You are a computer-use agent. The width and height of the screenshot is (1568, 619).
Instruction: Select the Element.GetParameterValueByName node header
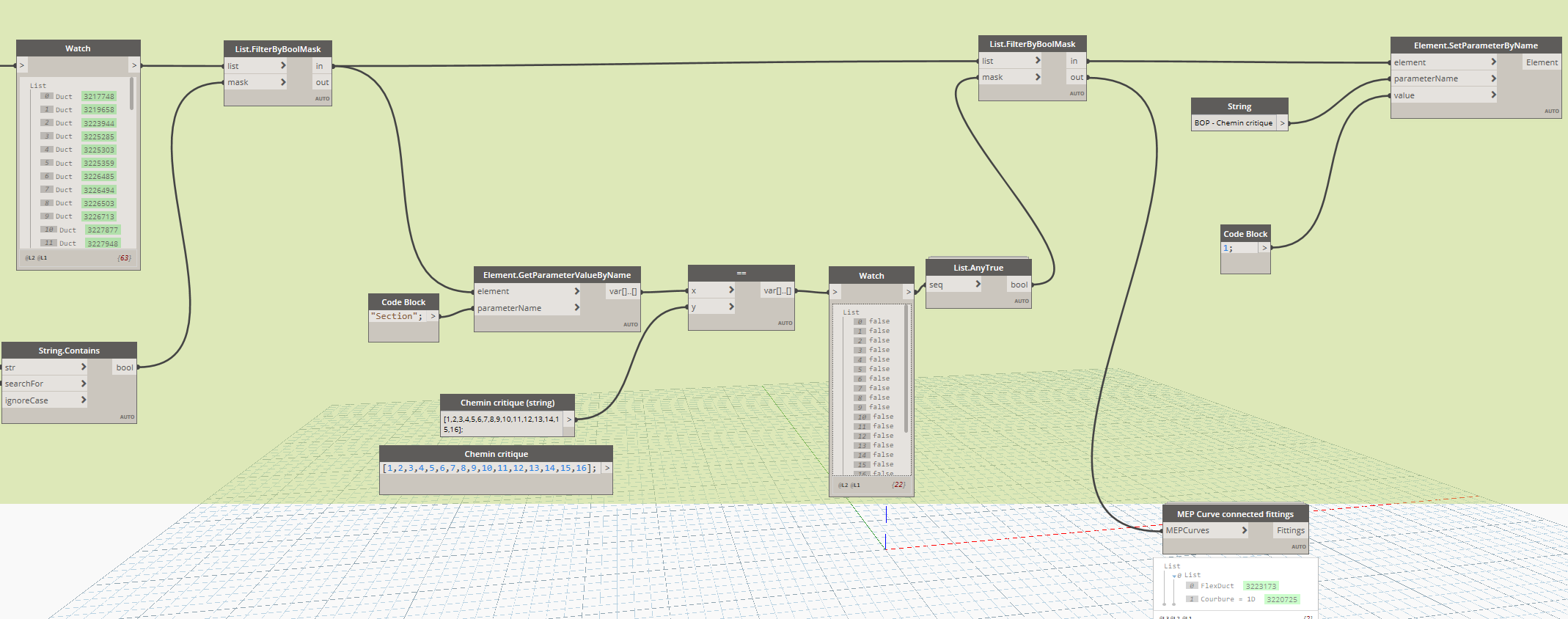pos(557,275)
